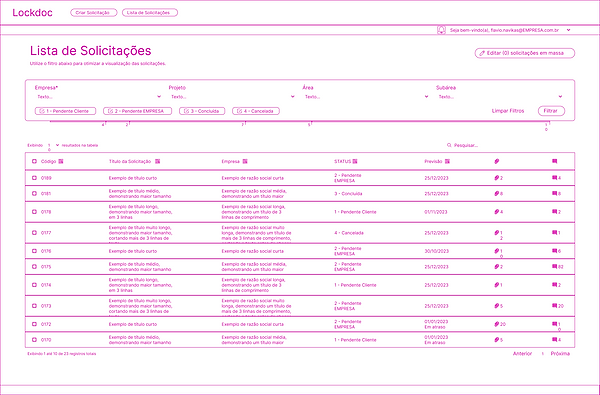Check the box for request 0173
Image resolution: width=600 pixels, height=395 pixels.
click(x=34, y=306)
